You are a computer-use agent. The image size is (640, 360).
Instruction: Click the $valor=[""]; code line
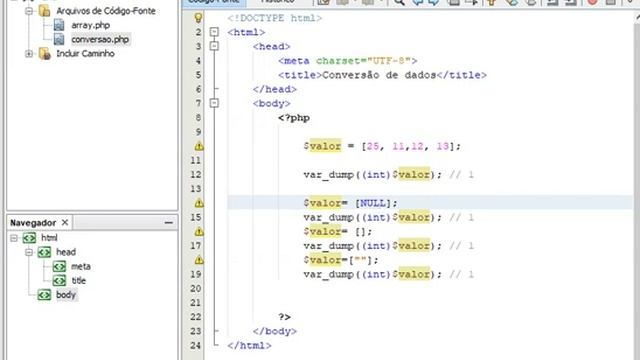[x=341, y=260]
